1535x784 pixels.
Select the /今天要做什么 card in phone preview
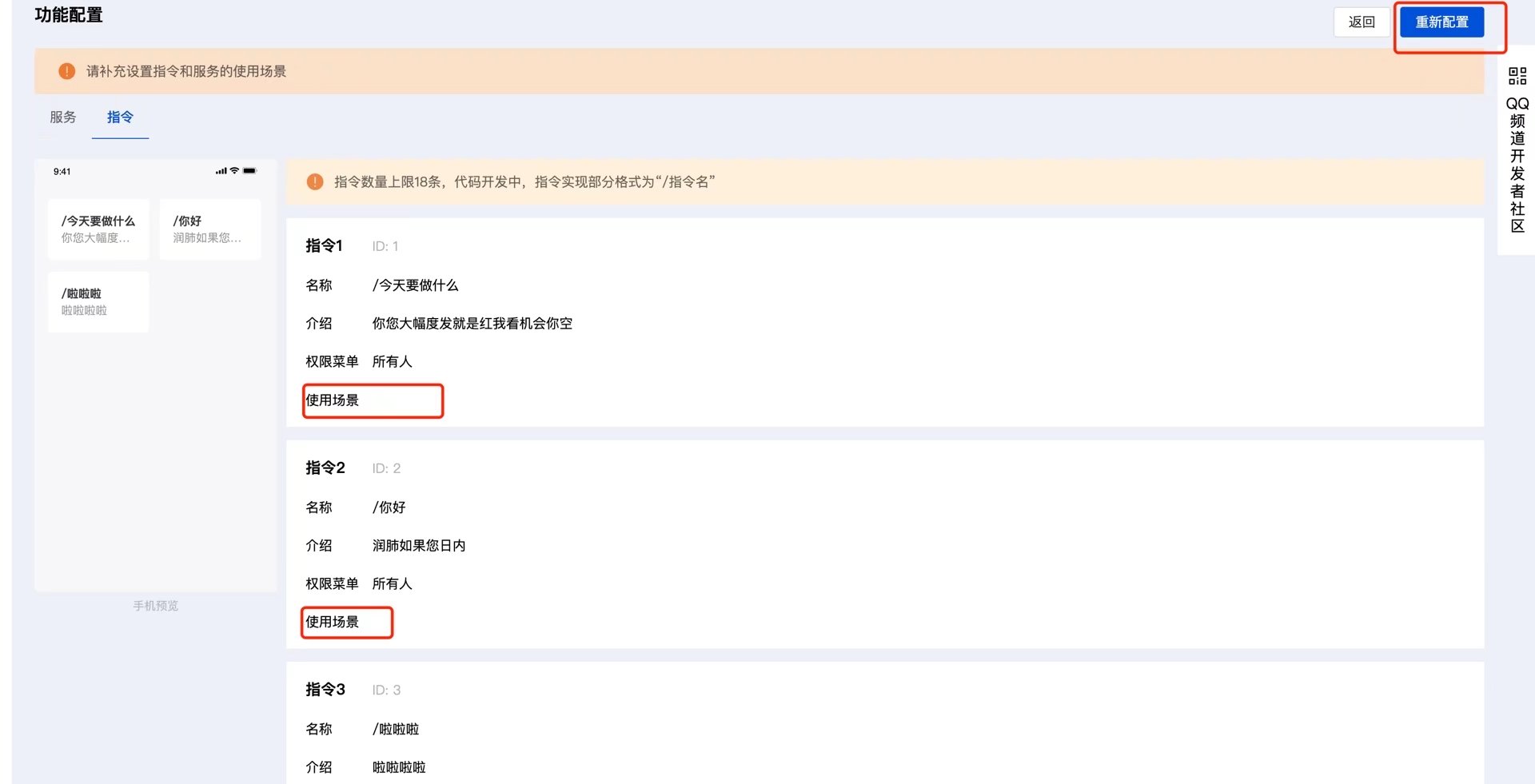tap(98, 229)
